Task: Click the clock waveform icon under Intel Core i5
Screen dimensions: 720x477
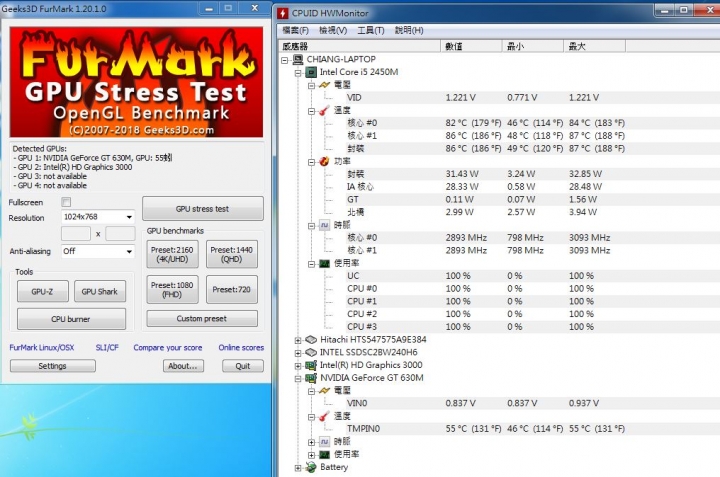Action: coord(325,225)
